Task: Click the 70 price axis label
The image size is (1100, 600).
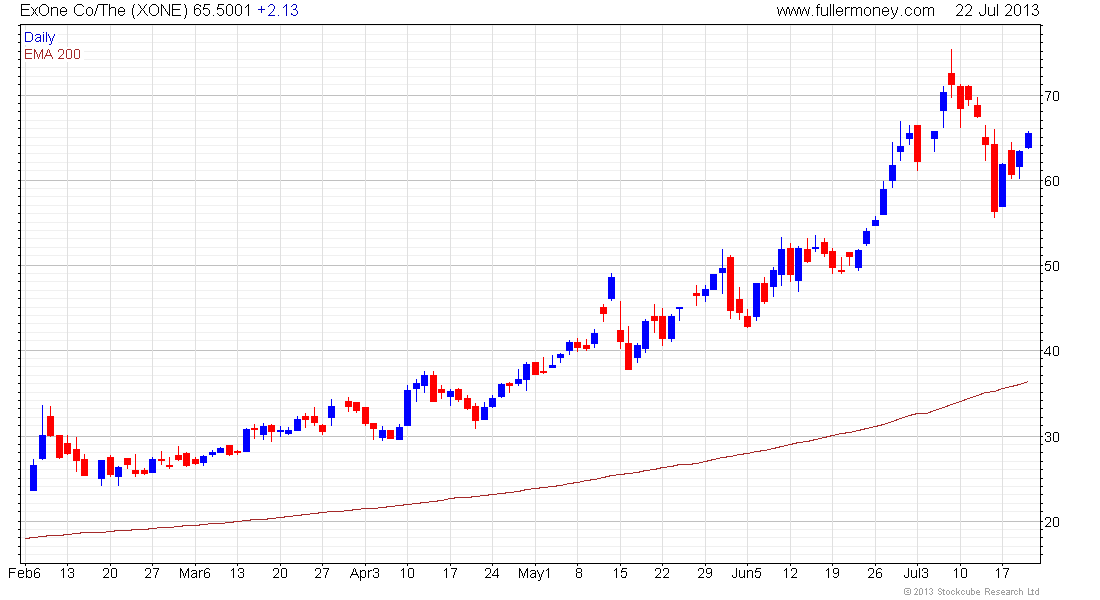Action: 1052,96
